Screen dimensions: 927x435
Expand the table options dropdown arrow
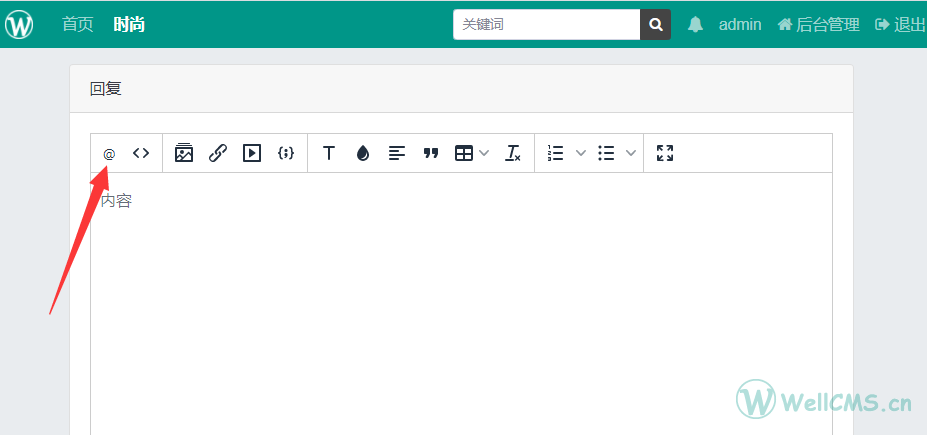pyautogui.click(x=484, y=154)
